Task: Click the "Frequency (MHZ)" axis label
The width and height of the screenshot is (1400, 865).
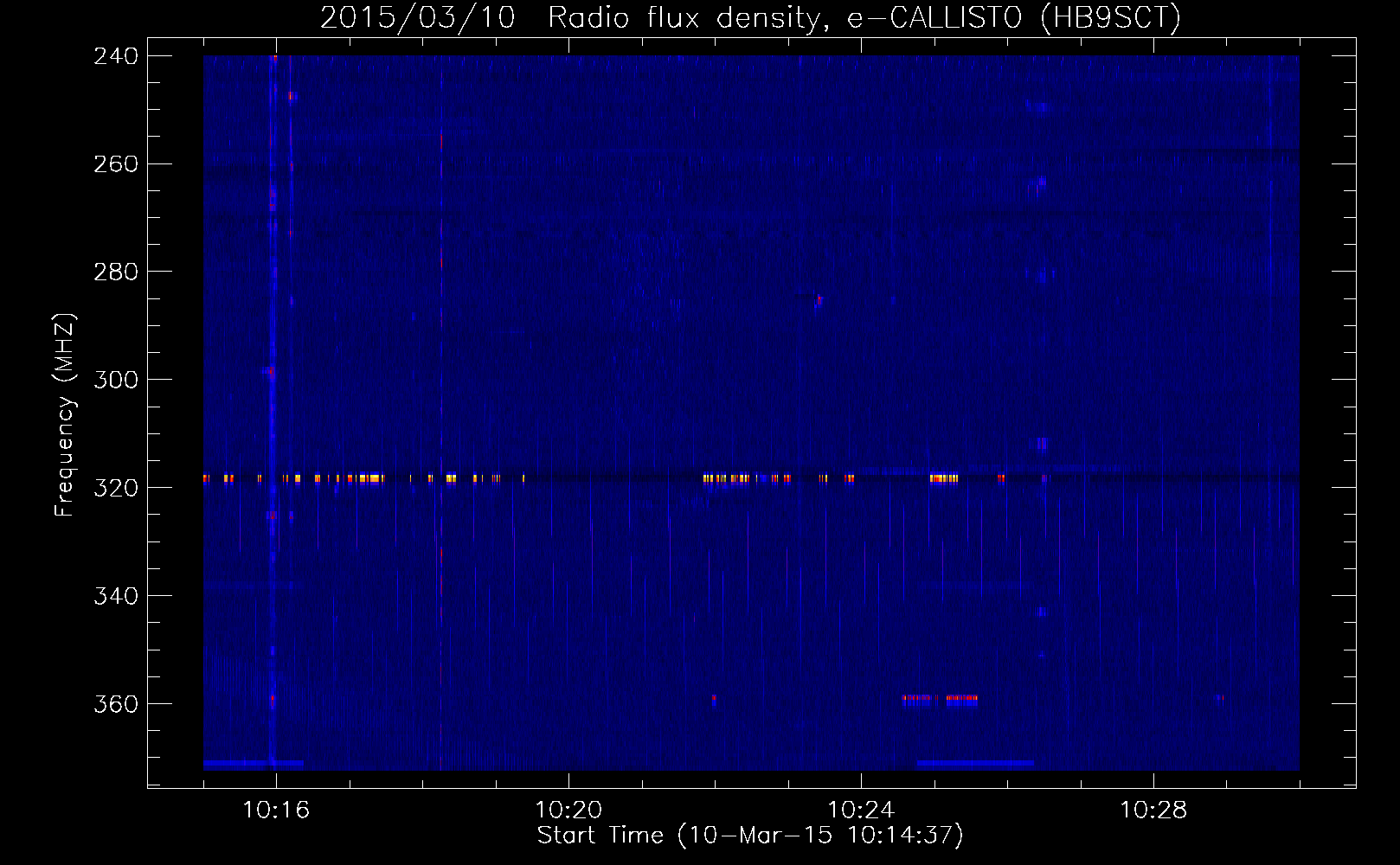Action: (65, 414)
